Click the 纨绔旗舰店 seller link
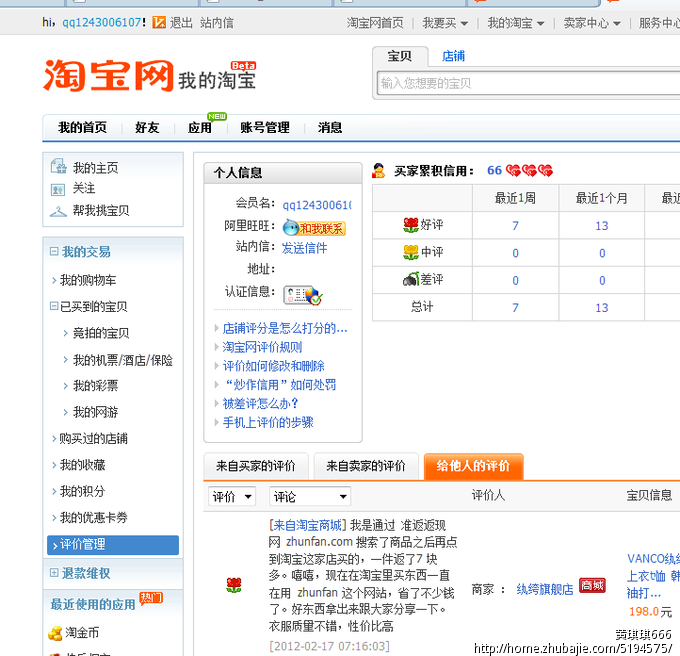This screenshot has width=680, height=656. click(545, 589)
